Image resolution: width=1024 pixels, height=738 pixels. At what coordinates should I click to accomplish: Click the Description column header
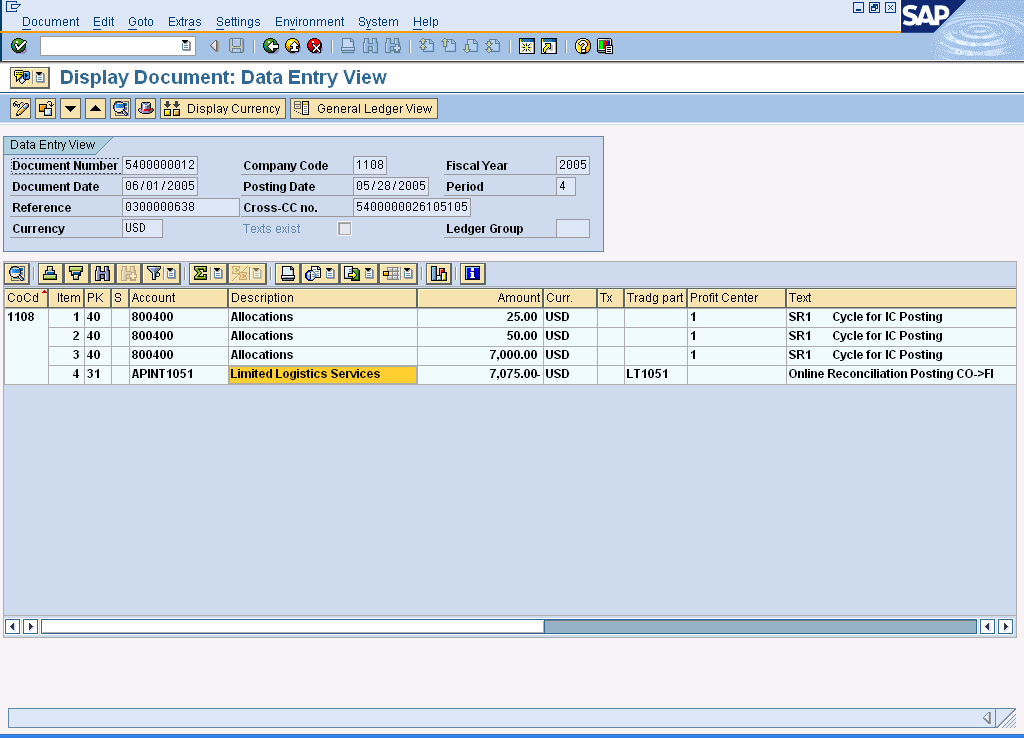pos(322,298)
